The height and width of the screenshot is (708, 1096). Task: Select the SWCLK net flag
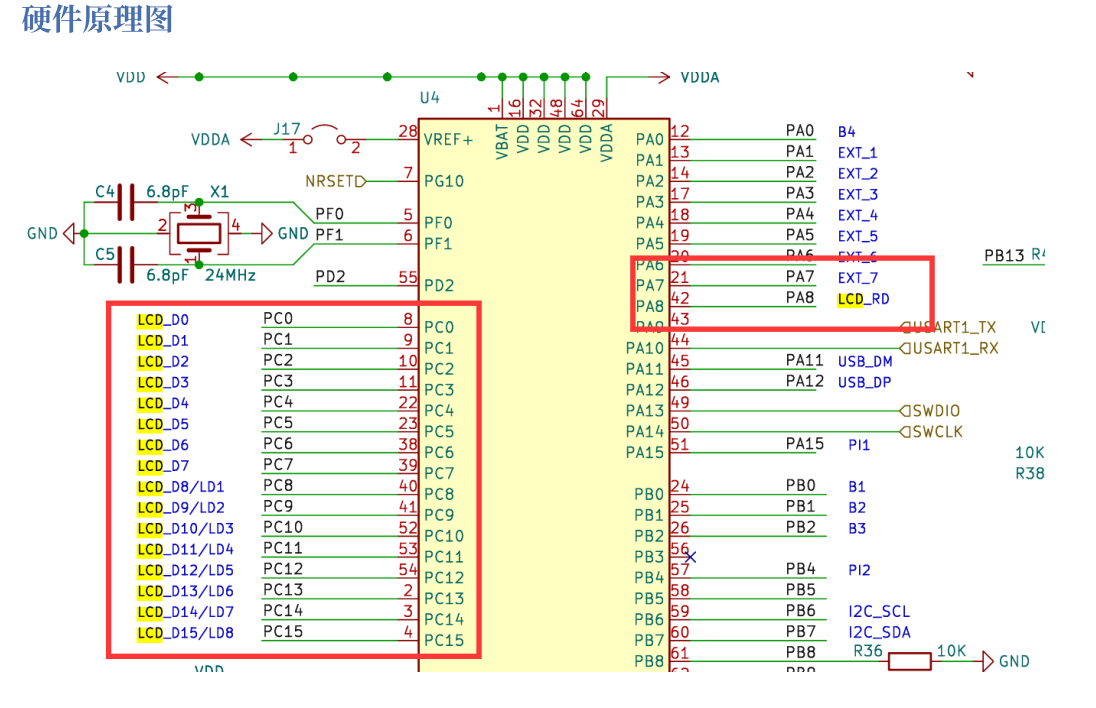932,432
